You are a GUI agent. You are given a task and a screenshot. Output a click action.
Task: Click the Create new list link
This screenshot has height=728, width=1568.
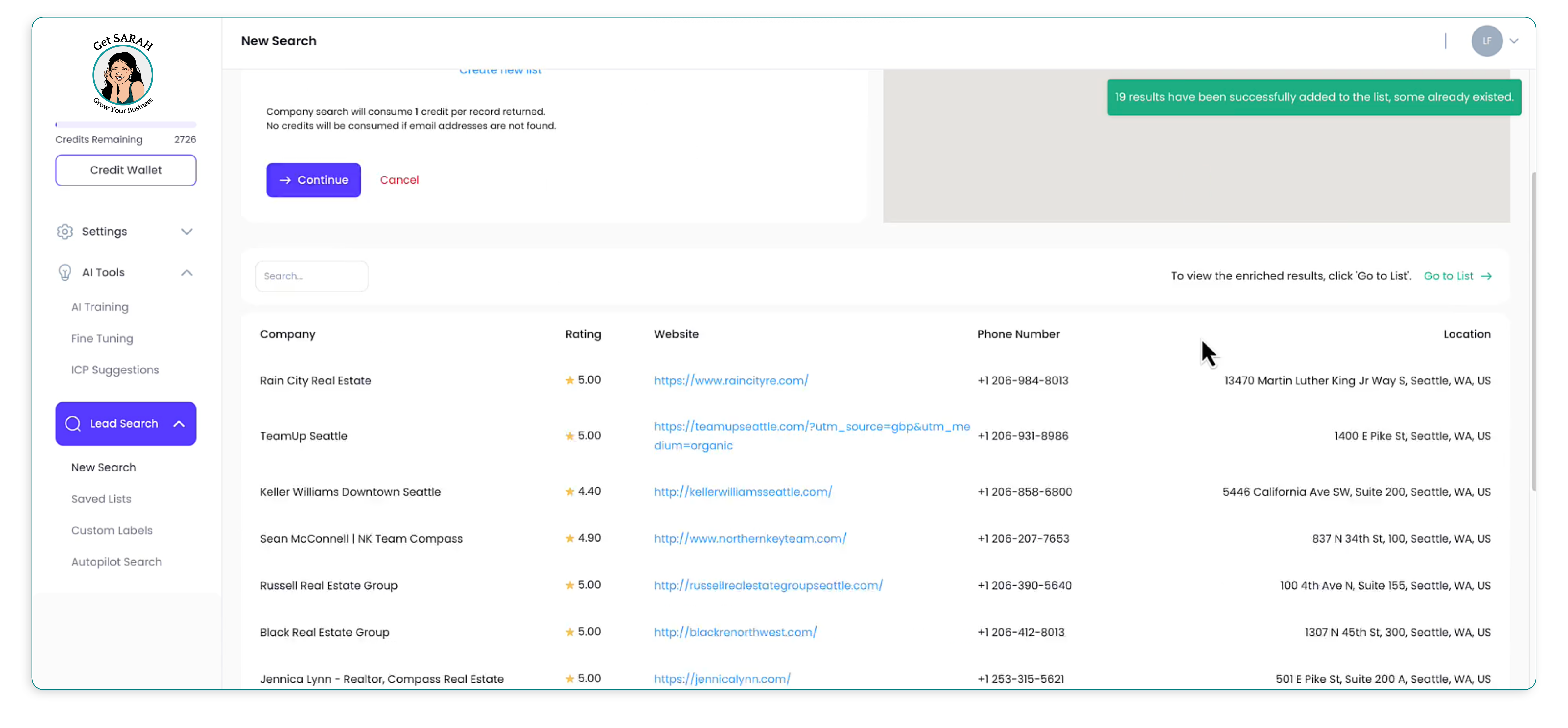pyautogui.click(x=500, y=71)
